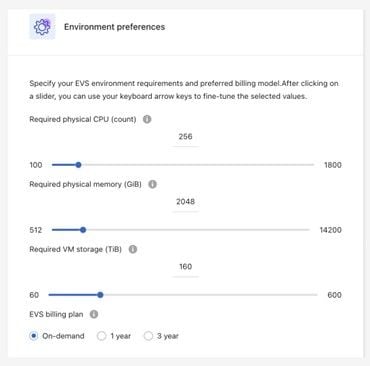Click the Environment preferences heading
The width and height of the screenshot is (370, 366).
click(114, 27)
